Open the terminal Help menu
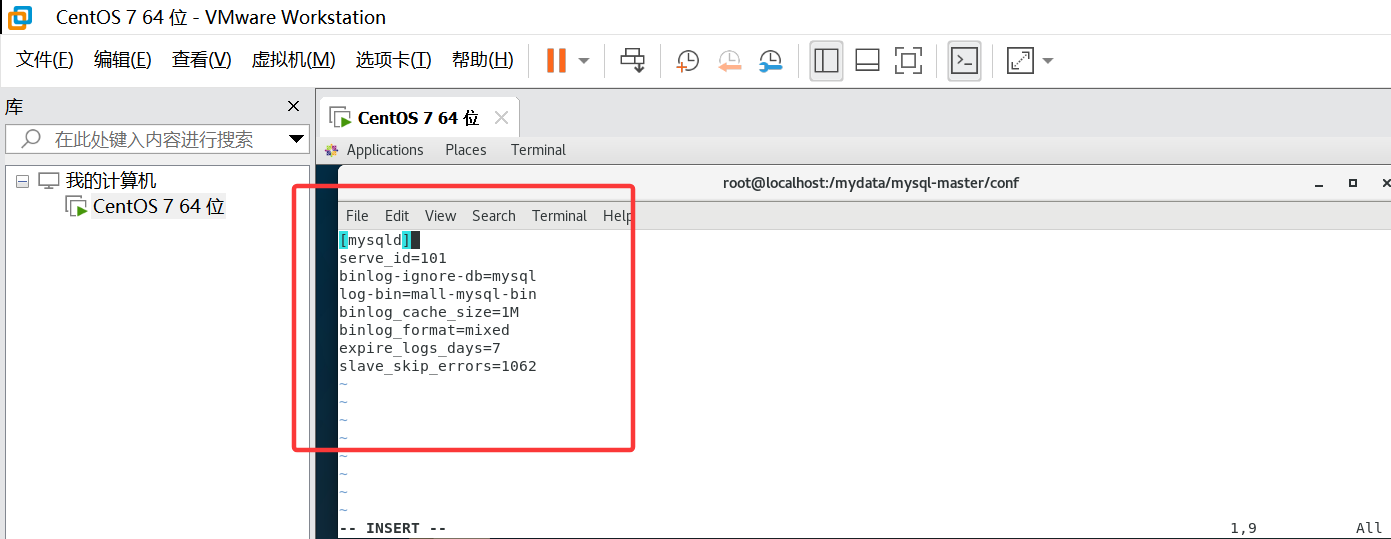This screenshot has height=539, width=1391. [x=617, y=216]
